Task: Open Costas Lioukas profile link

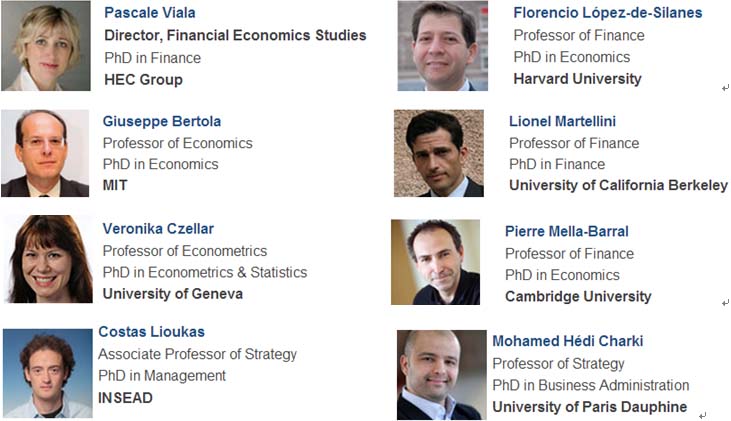Action: click(152, 332)
